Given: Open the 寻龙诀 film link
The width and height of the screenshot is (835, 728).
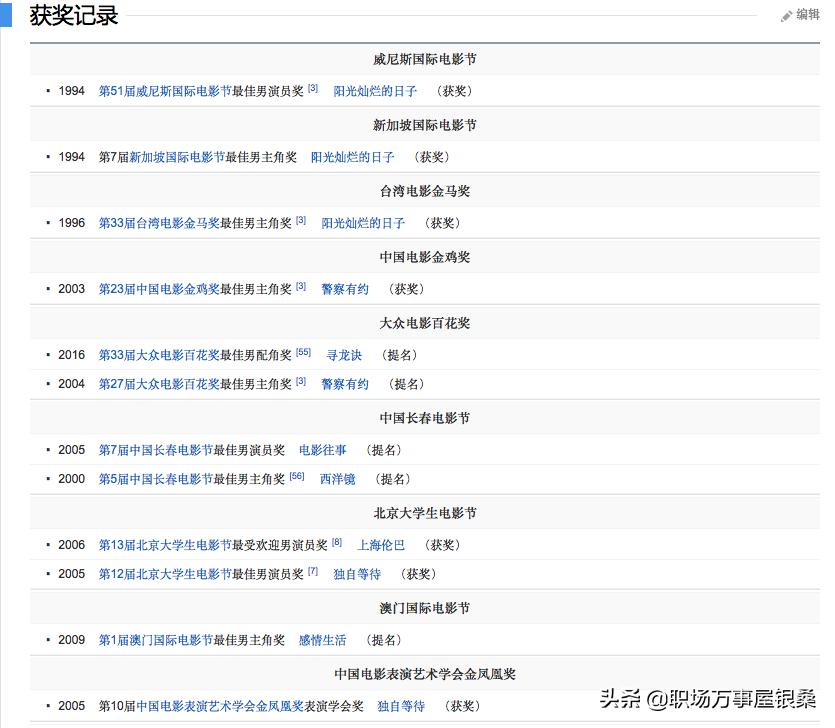Looking at the screenshot, I should coord(344,355).
